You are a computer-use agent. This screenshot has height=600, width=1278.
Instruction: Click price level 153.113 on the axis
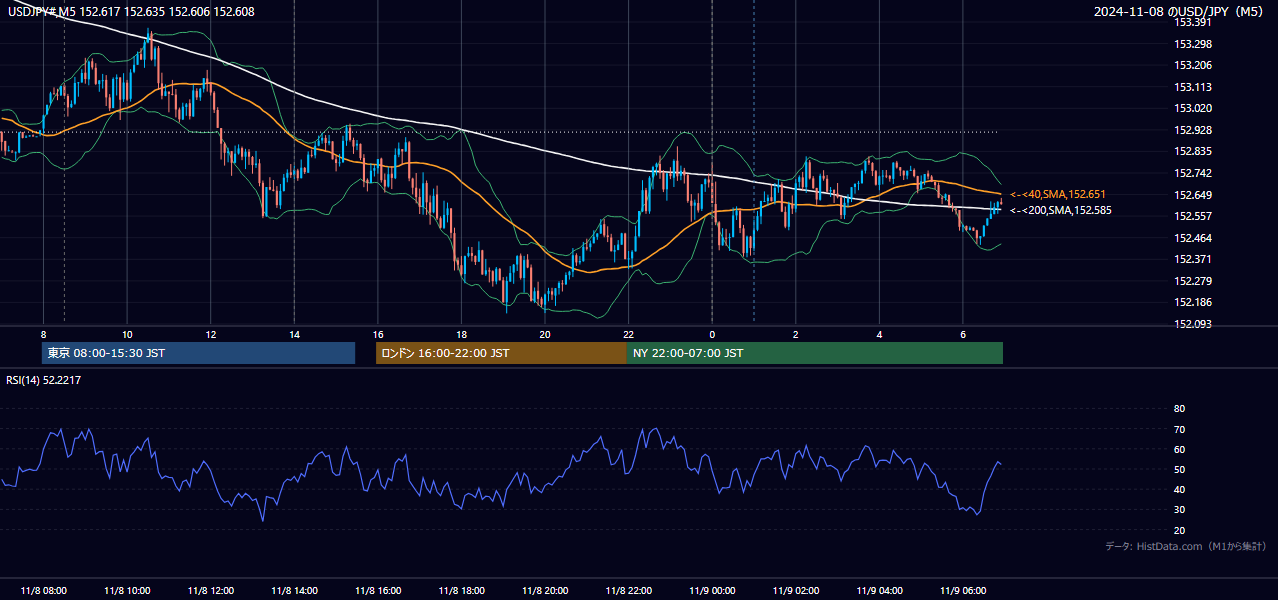click(1193, 87)
